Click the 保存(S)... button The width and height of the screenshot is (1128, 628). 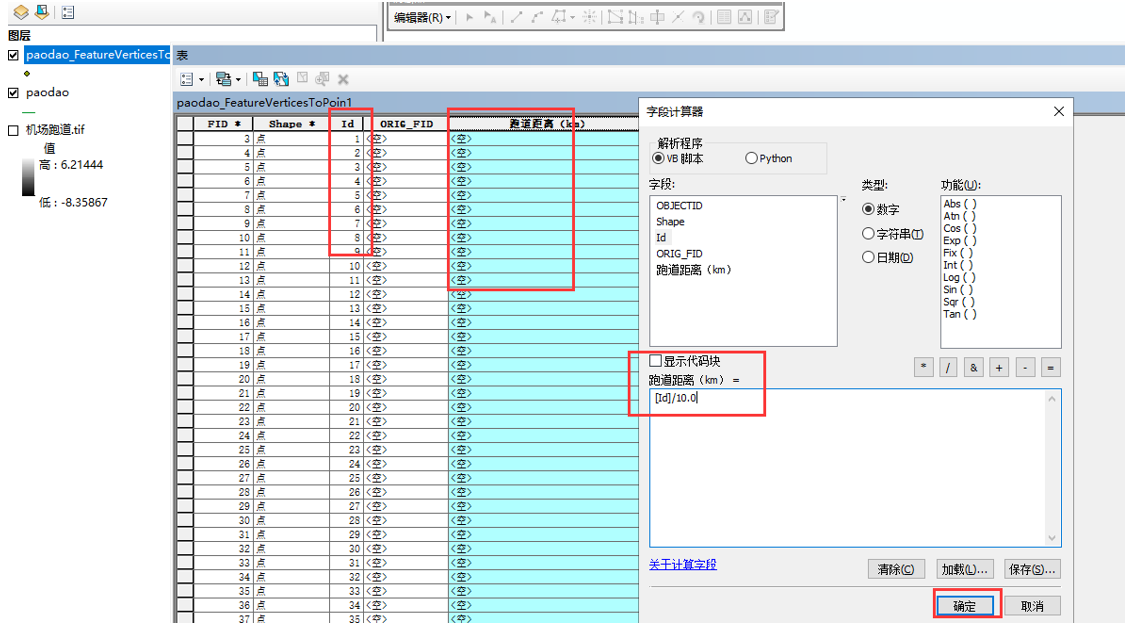point(1032,569)
